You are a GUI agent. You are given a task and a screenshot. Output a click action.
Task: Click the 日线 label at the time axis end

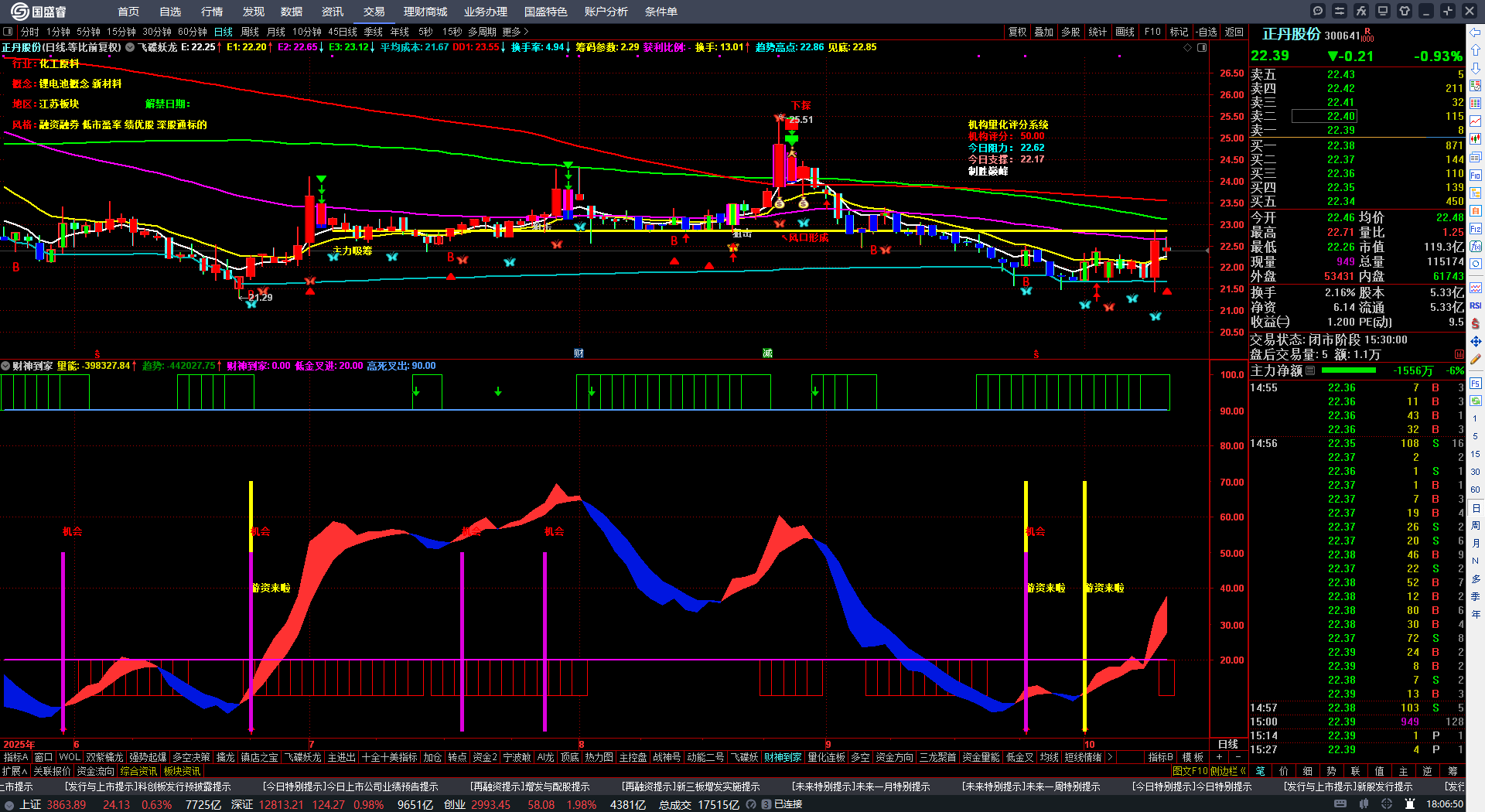(x=1228, y=745)
